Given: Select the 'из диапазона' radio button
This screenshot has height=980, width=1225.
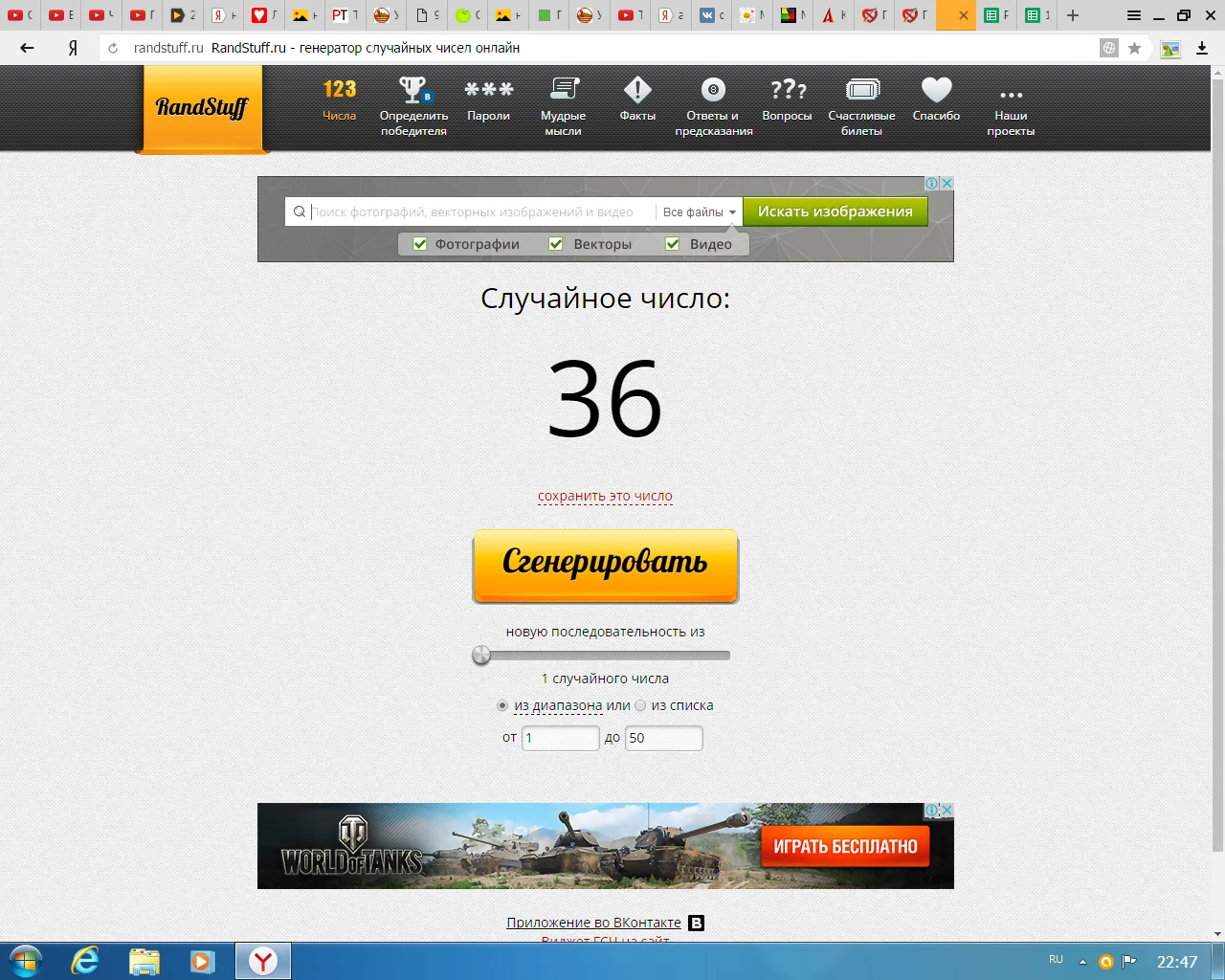Looking at the screenshot, I should coord(502,705).
